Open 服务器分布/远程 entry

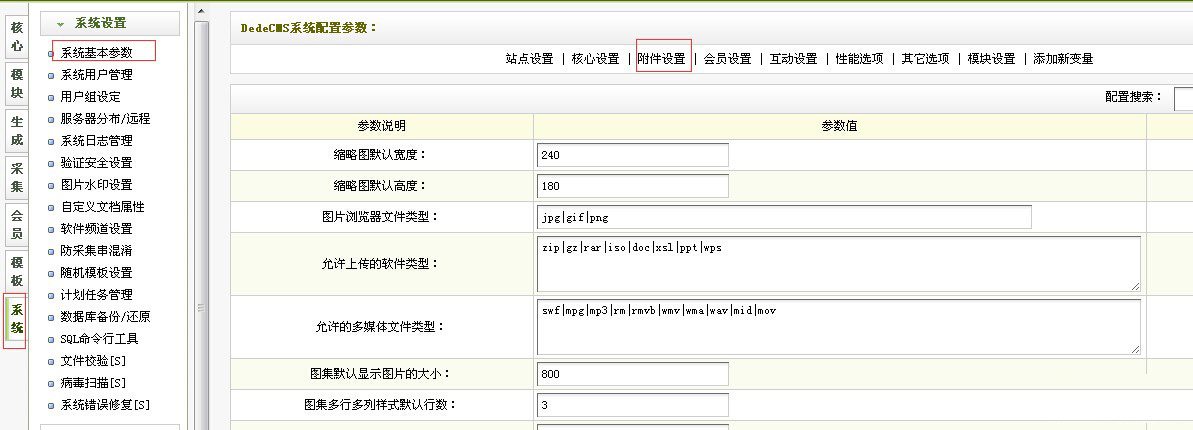pyautogui.click(x=105, y=119)
